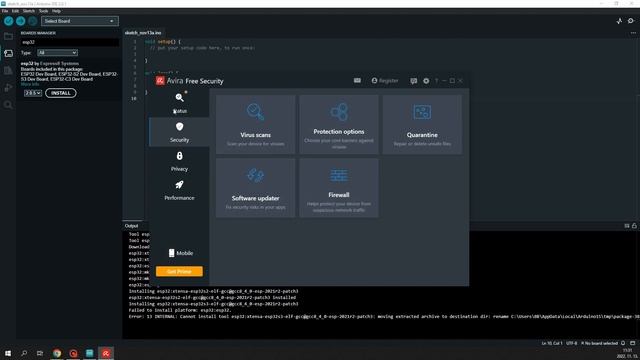Click the Mobile item in Avira

pos(181,253)
